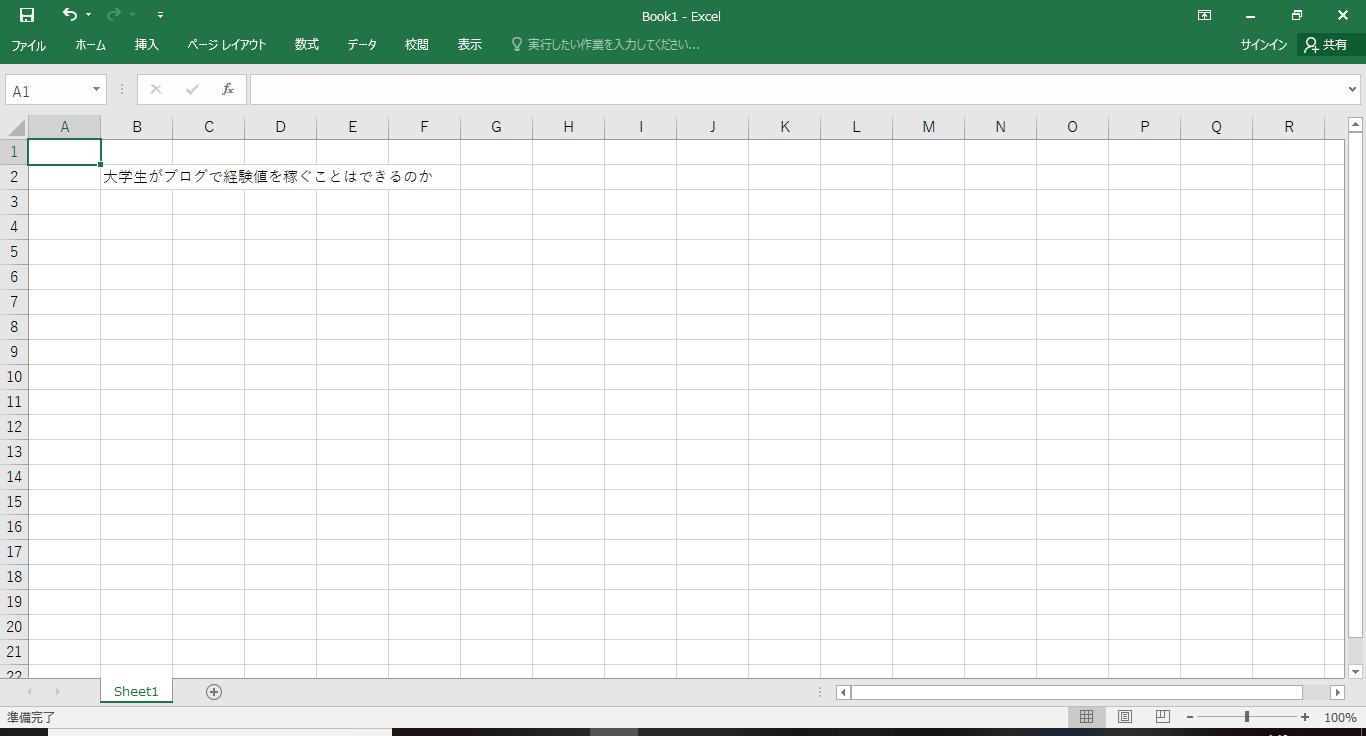Select row 2 header
The height and width of the screenshot is (736, 1366).
14,177
